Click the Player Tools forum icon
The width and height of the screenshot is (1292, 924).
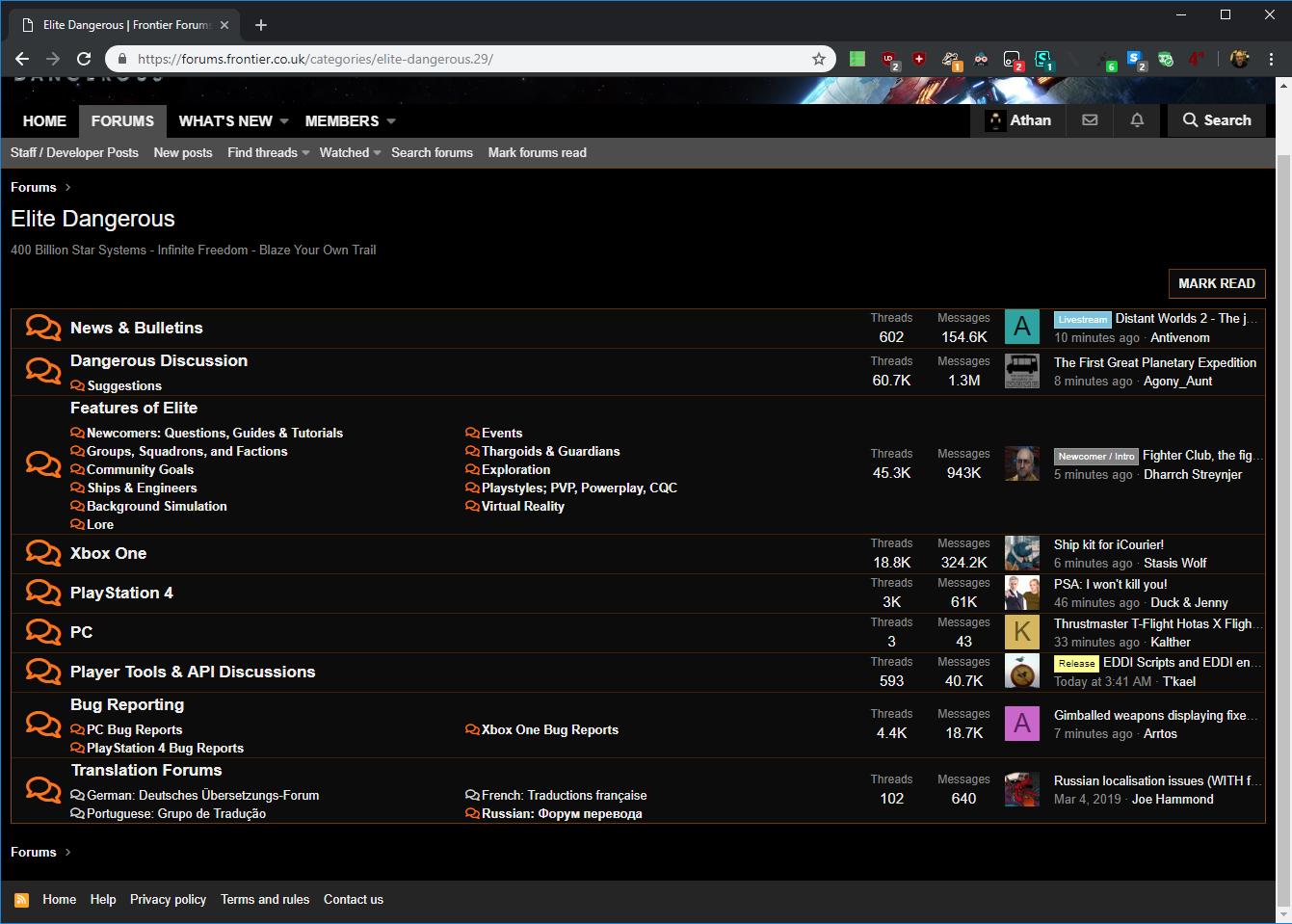point(42,672)
